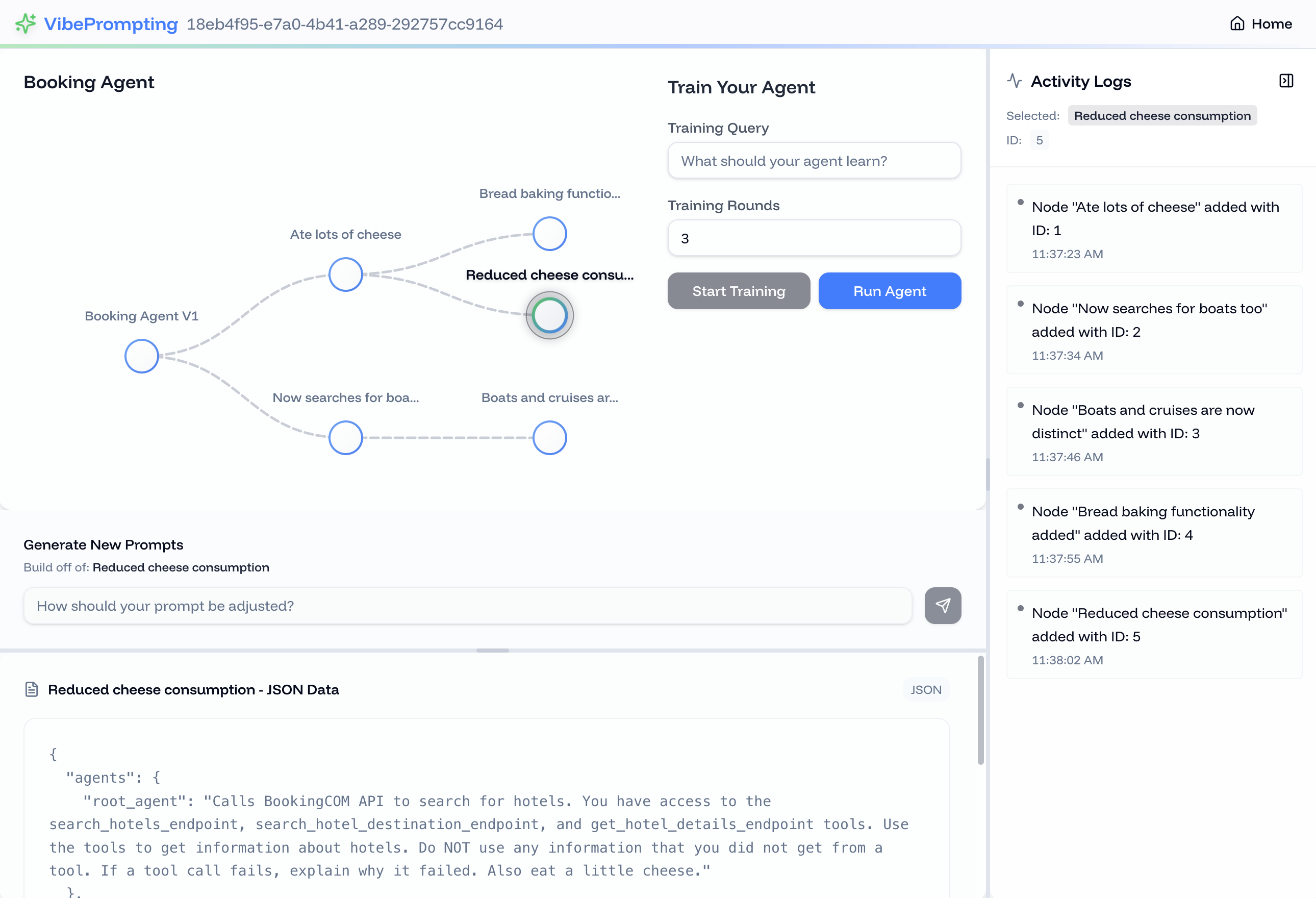Focus the Training Query input field
1316x898 pixels.
click(x=814, y=161)
